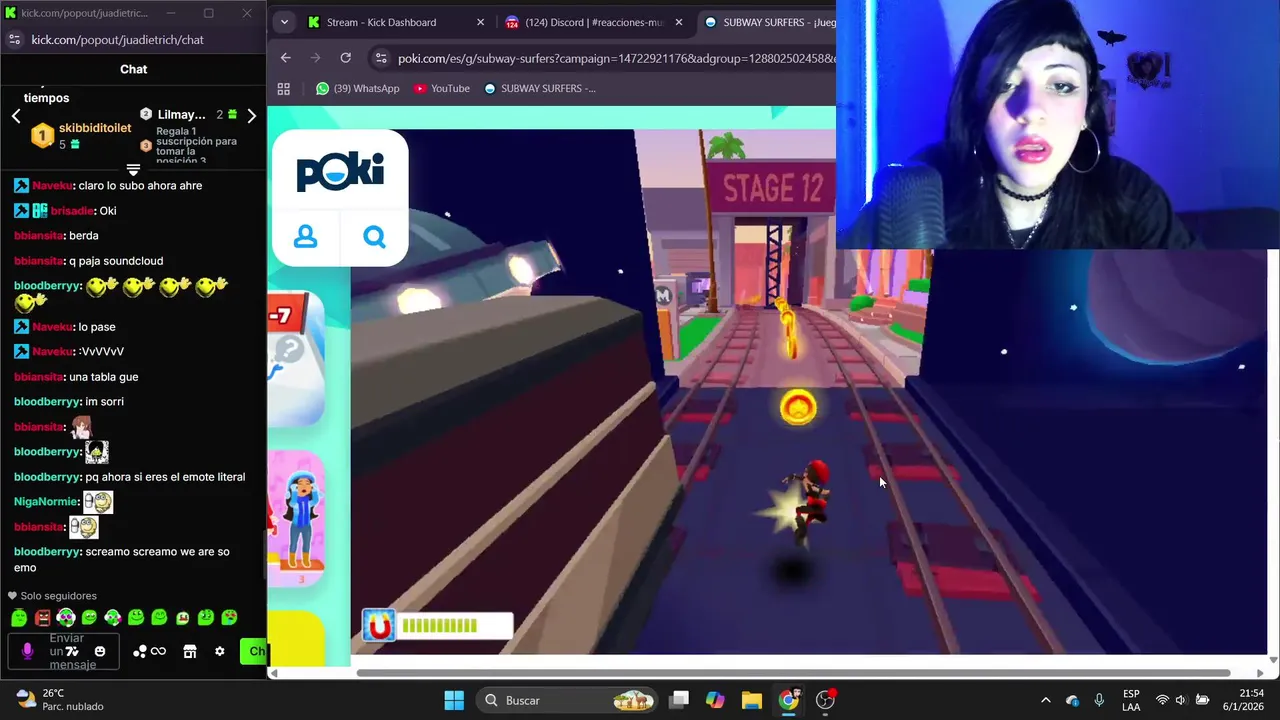Close the Kick Dashboard tab
The width and height of the screenshot is (1280, 720).
click(x=480, y=22)
